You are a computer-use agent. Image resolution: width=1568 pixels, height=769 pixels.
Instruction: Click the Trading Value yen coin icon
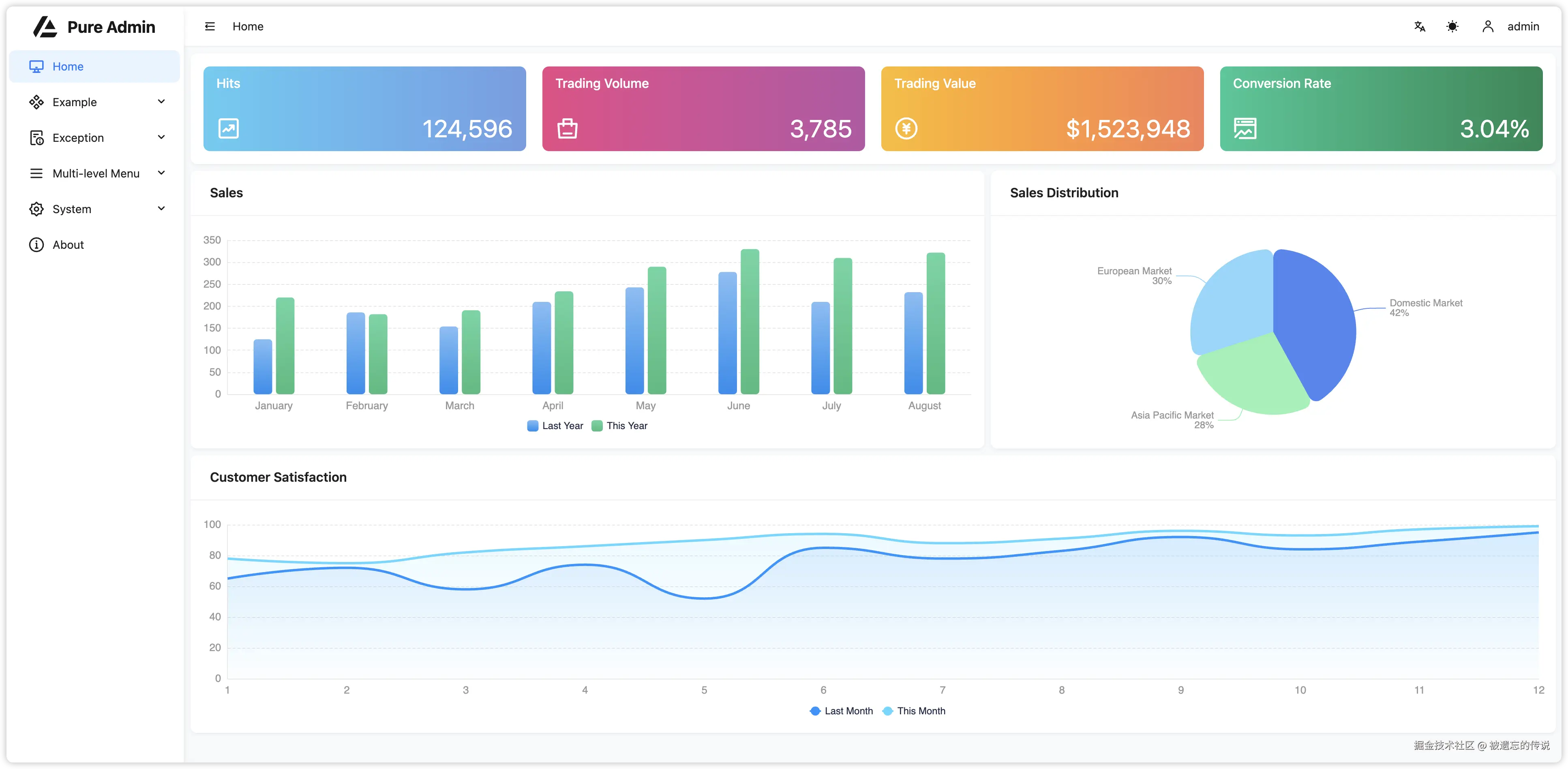click(906, 128)
